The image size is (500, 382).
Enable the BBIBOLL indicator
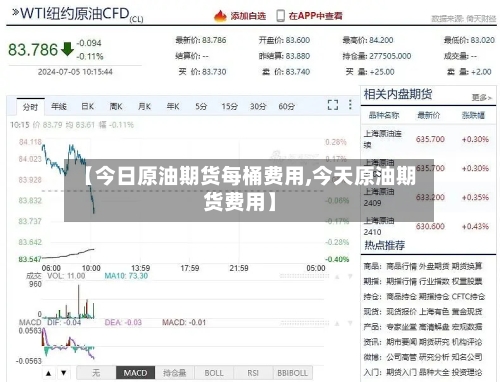(292, 373)
